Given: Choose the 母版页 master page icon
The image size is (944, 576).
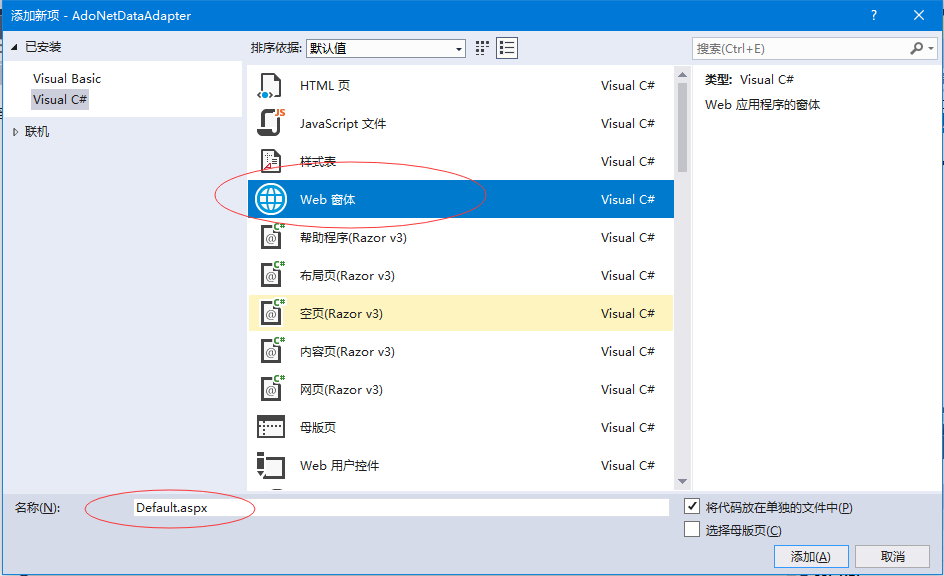Looking at the screenshot, I should click(271, 427).
